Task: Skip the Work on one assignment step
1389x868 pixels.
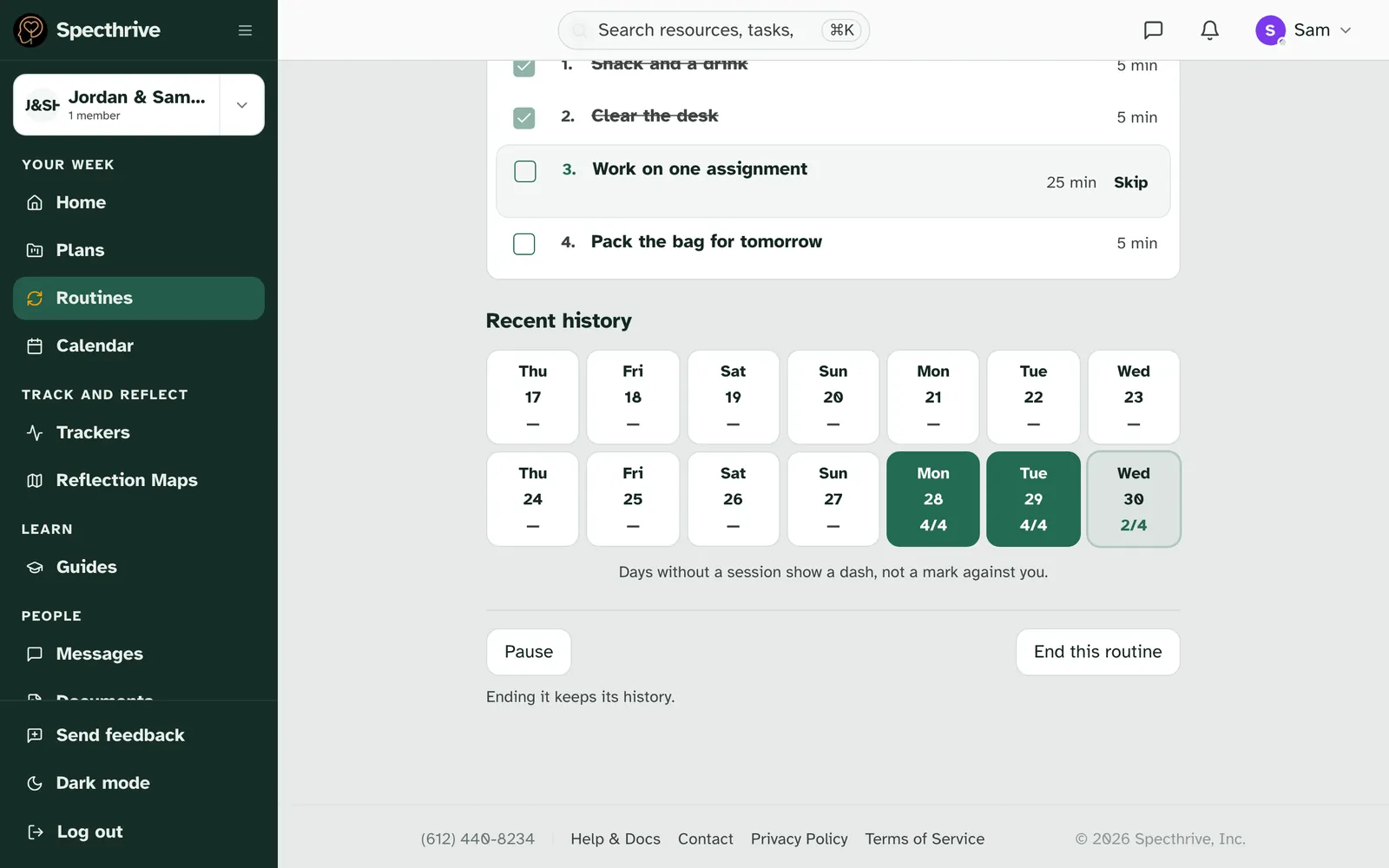Action: tap(1130, 182)
